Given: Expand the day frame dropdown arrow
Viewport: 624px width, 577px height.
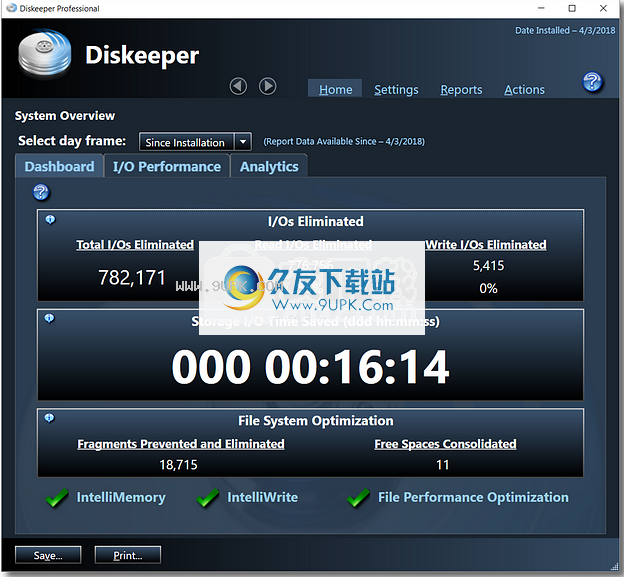Looking at the screenshot, I should click(x=243, y=142).
